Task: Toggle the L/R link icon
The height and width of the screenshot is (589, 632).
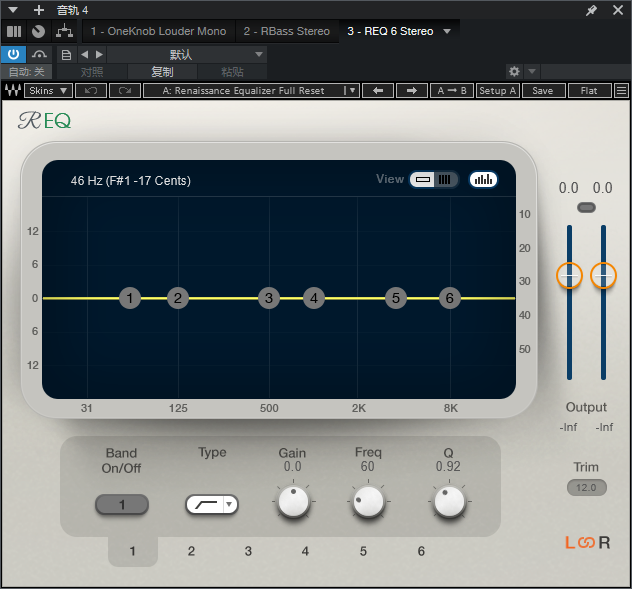Action: 586,543
